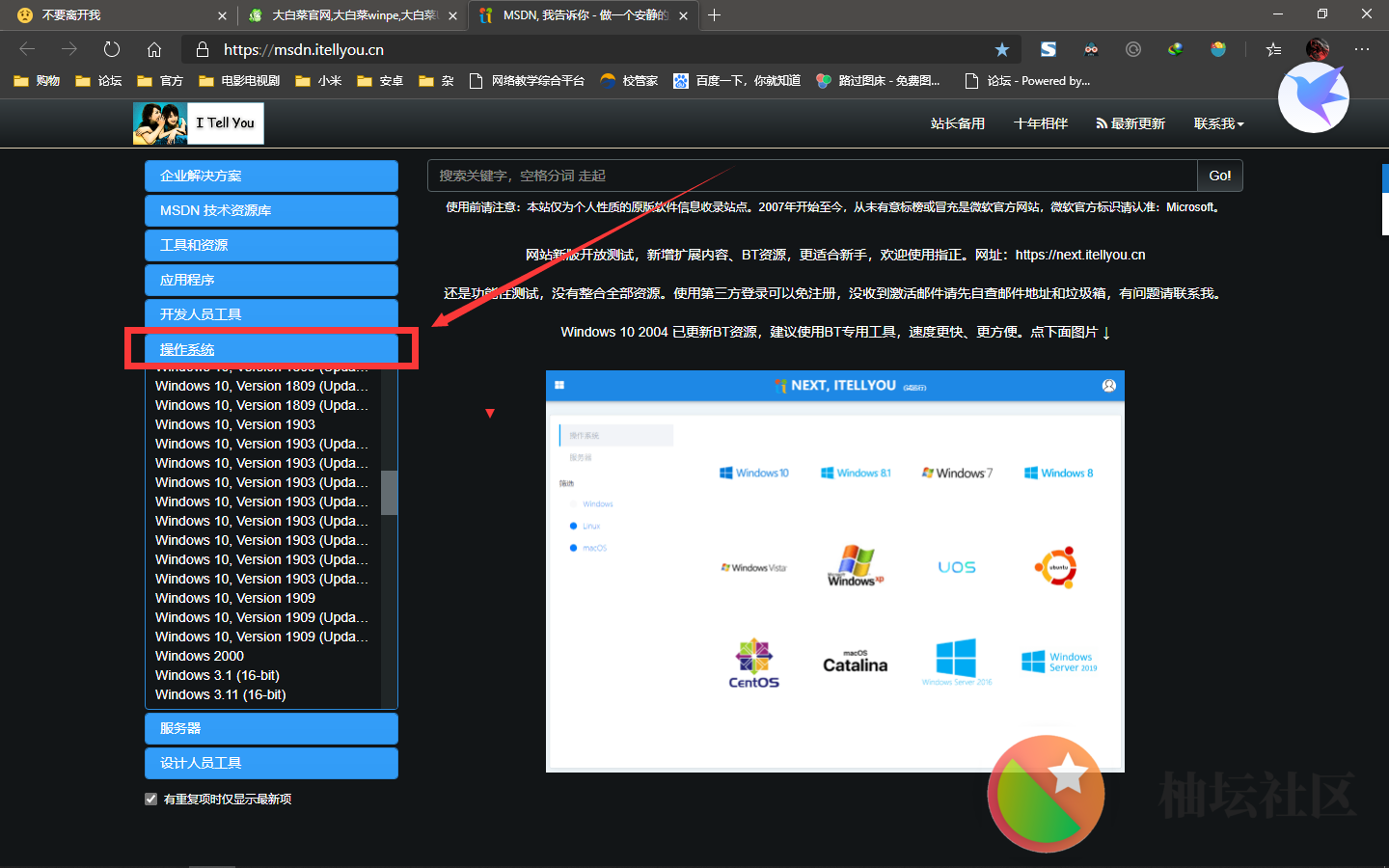View site security lock info

[202, 49]
